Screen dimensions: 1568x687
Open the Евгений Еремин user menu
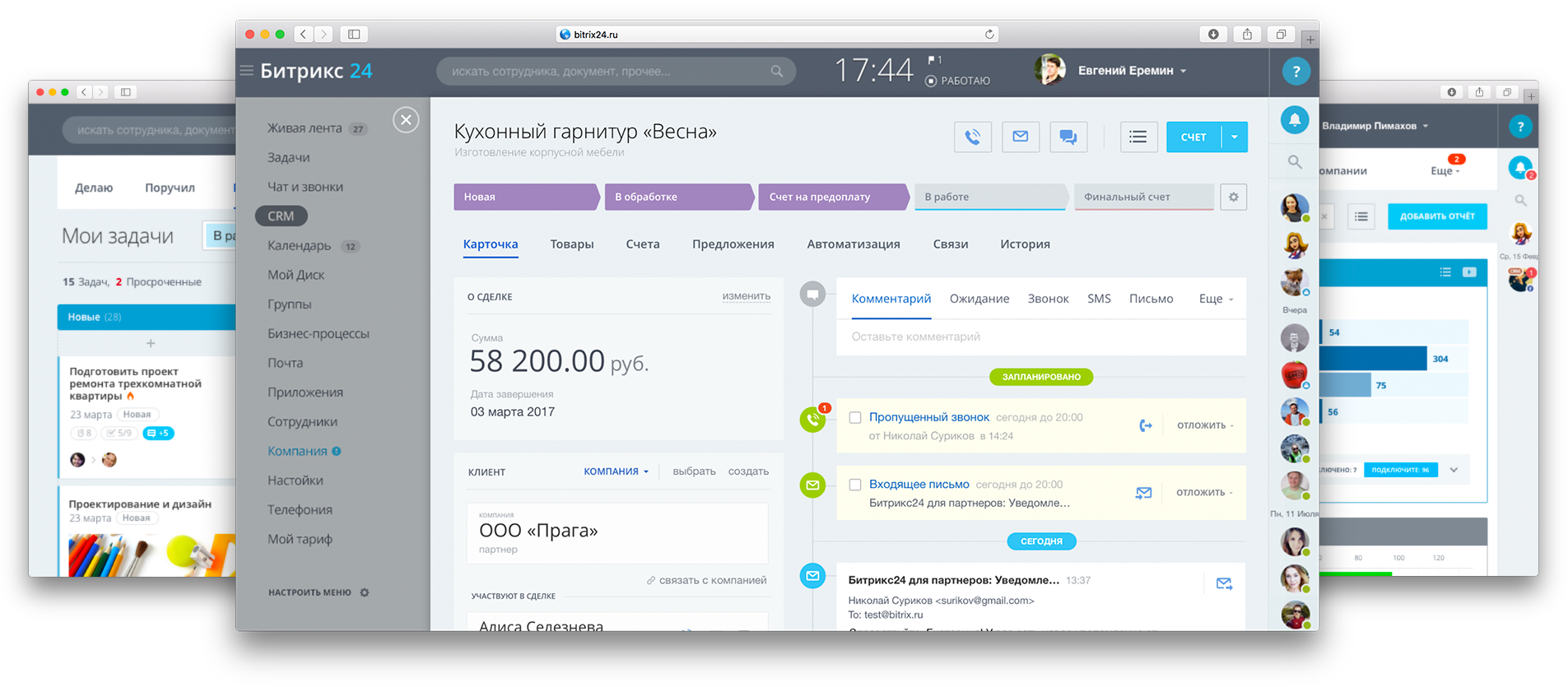[1133, 71]
